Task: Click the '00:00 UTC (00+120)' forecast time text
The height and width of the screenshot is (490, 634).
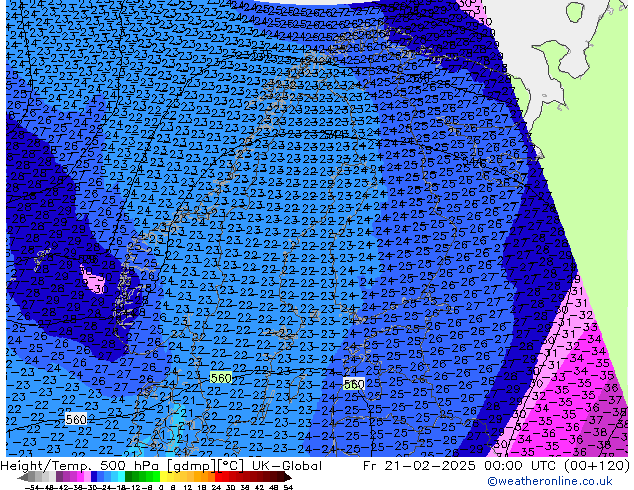Action: [557, 466]
